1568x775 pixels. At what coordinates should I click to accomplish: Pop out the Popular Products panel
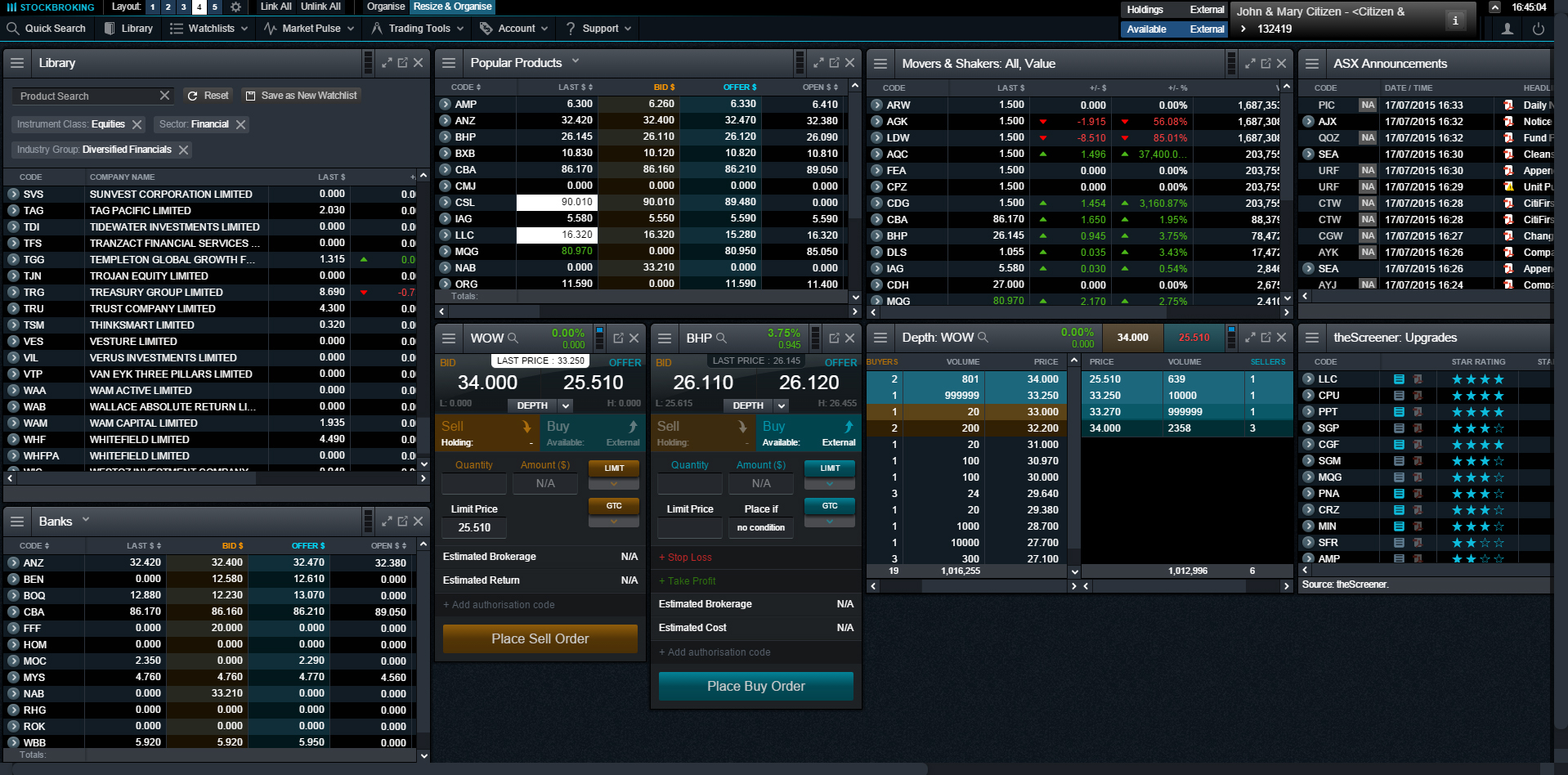(834, 63)
